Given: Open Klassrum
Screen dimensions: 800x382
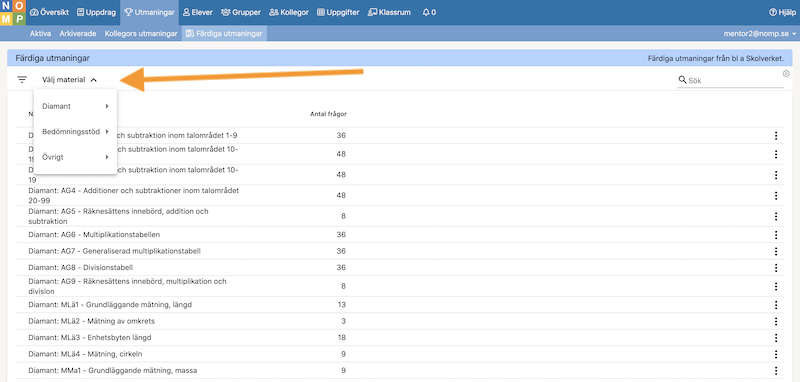Looking at the screenshot, I should [x=389, y=12].
